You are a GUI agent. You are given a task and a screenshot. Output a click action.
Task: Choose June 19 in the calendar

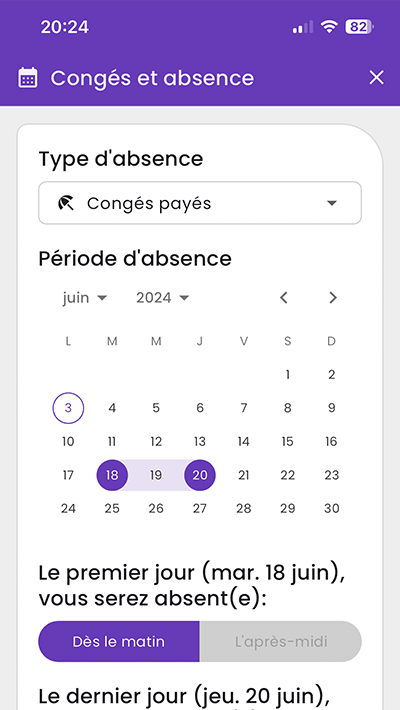pyautogui.click(x=156, y=475)
